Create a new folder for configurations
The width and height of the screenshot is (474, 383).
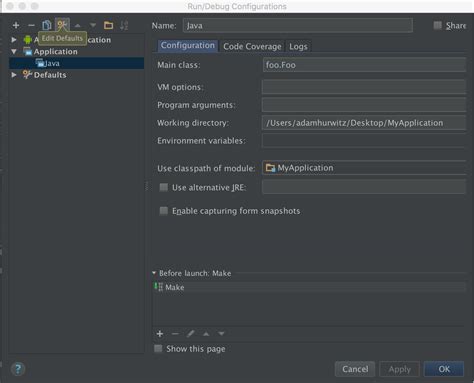[x=108, y=25]
